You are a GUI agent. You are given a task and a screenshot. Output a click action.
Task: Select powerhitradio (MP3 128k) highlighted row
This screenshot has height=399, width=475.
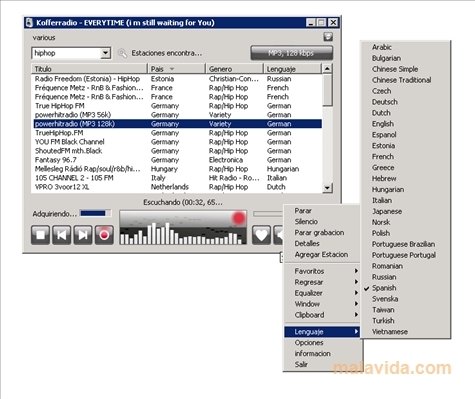coord(177,124)
